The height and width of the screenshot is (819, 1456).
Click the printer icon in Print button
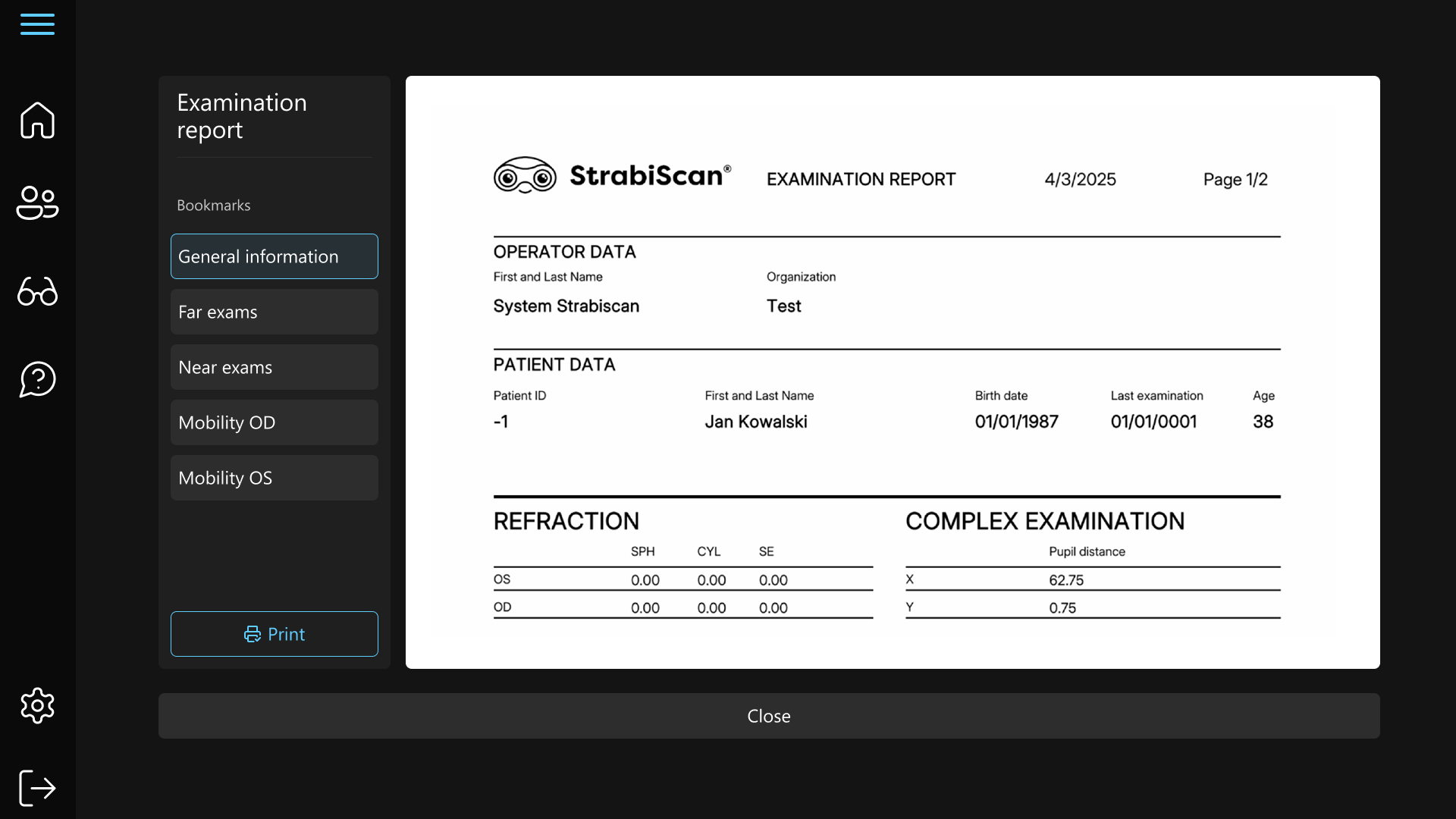click(x=253, y=635)
